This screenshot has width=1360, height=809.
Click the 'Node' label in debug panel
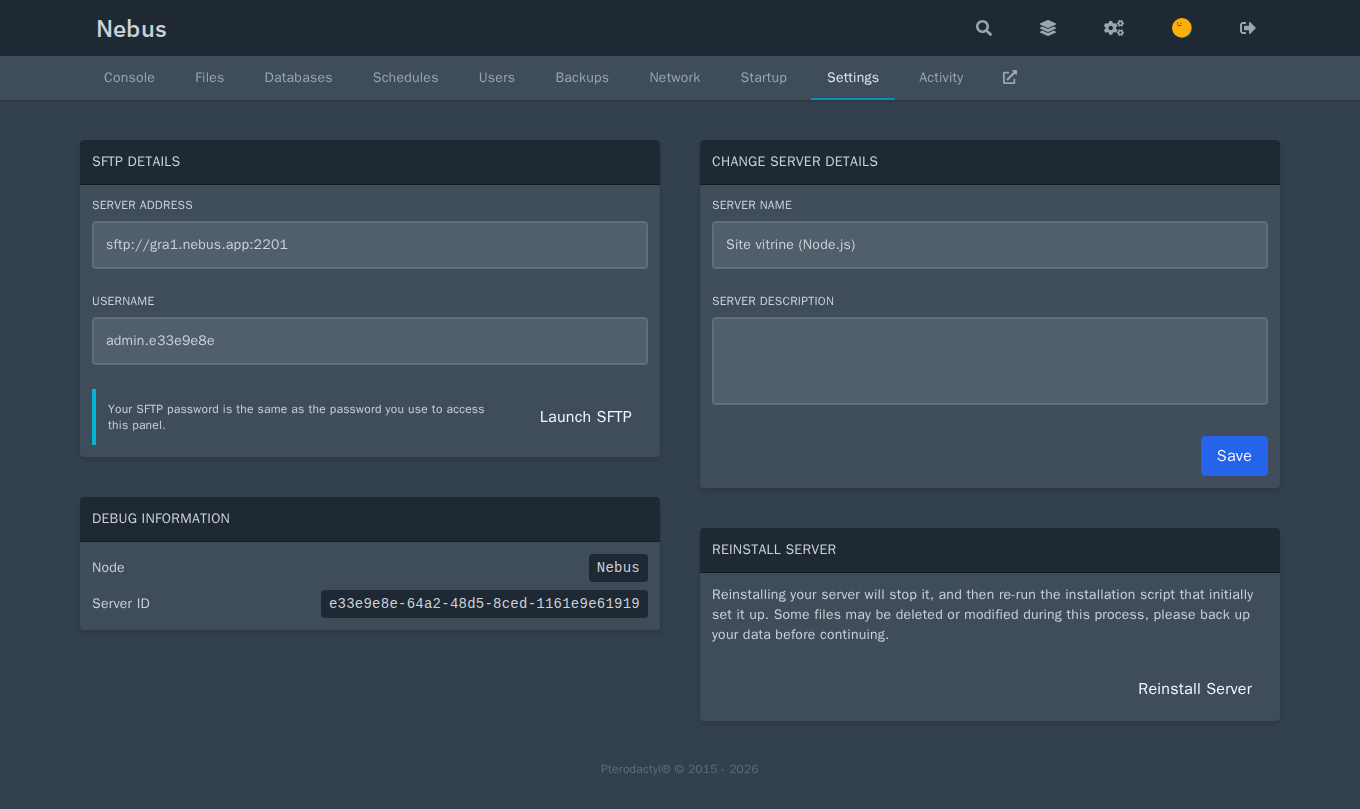108,568
